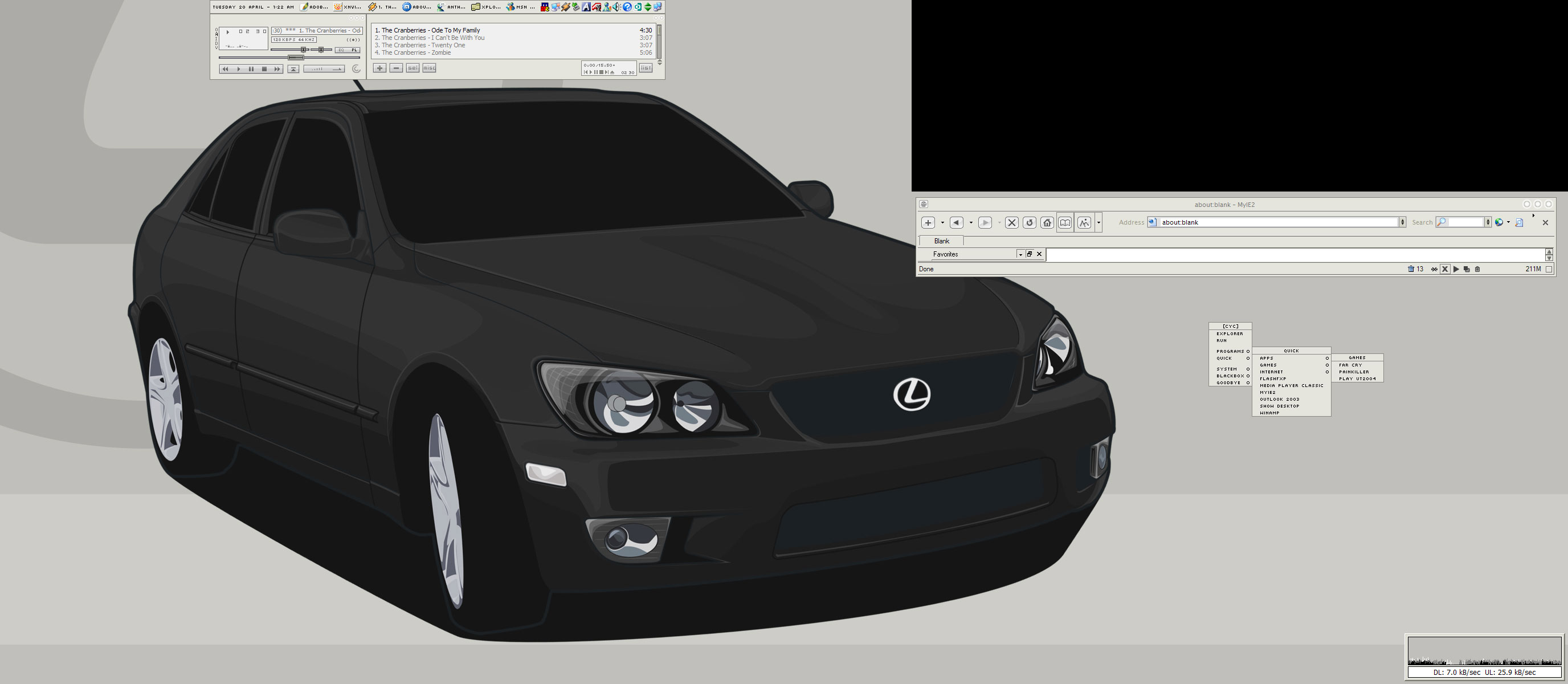This screenshot has height=684, width=1568.
Task: Toggle the Winamp EQ button
Action: [341, 50]
